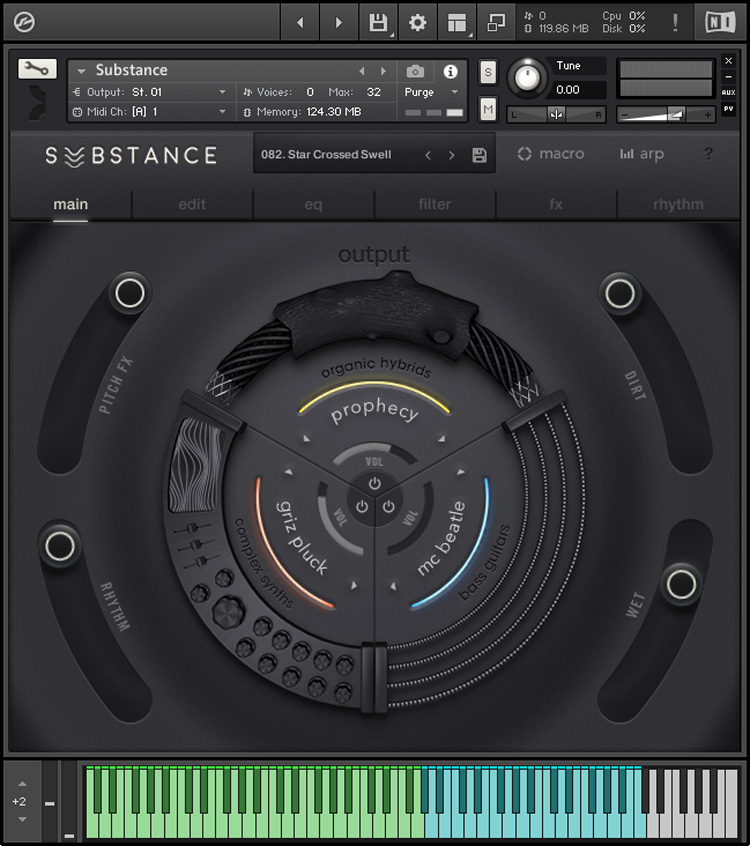Lower keyboard octave with down arrow

coord(22,819)
